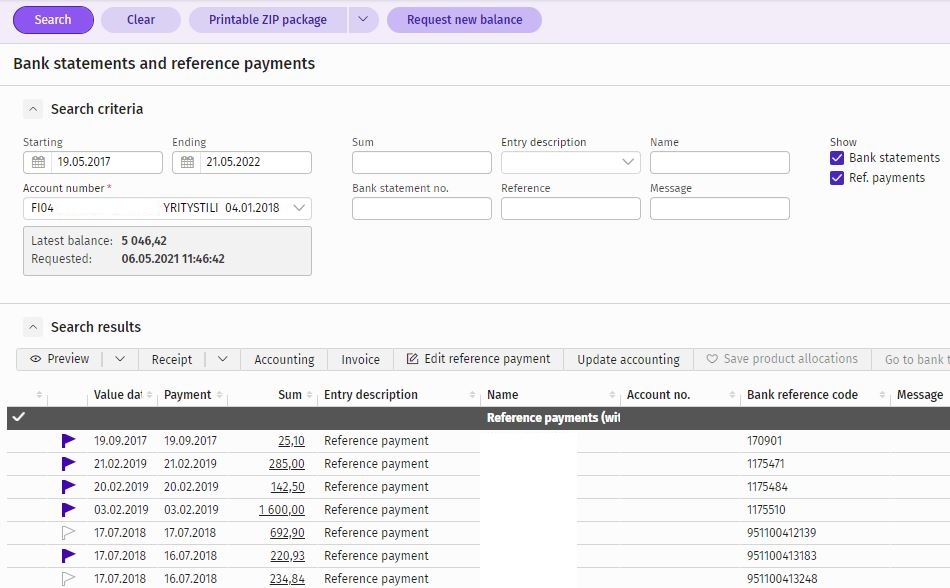
Task: Select the Invoice toolbar item
Action: [x=360, y=360]
